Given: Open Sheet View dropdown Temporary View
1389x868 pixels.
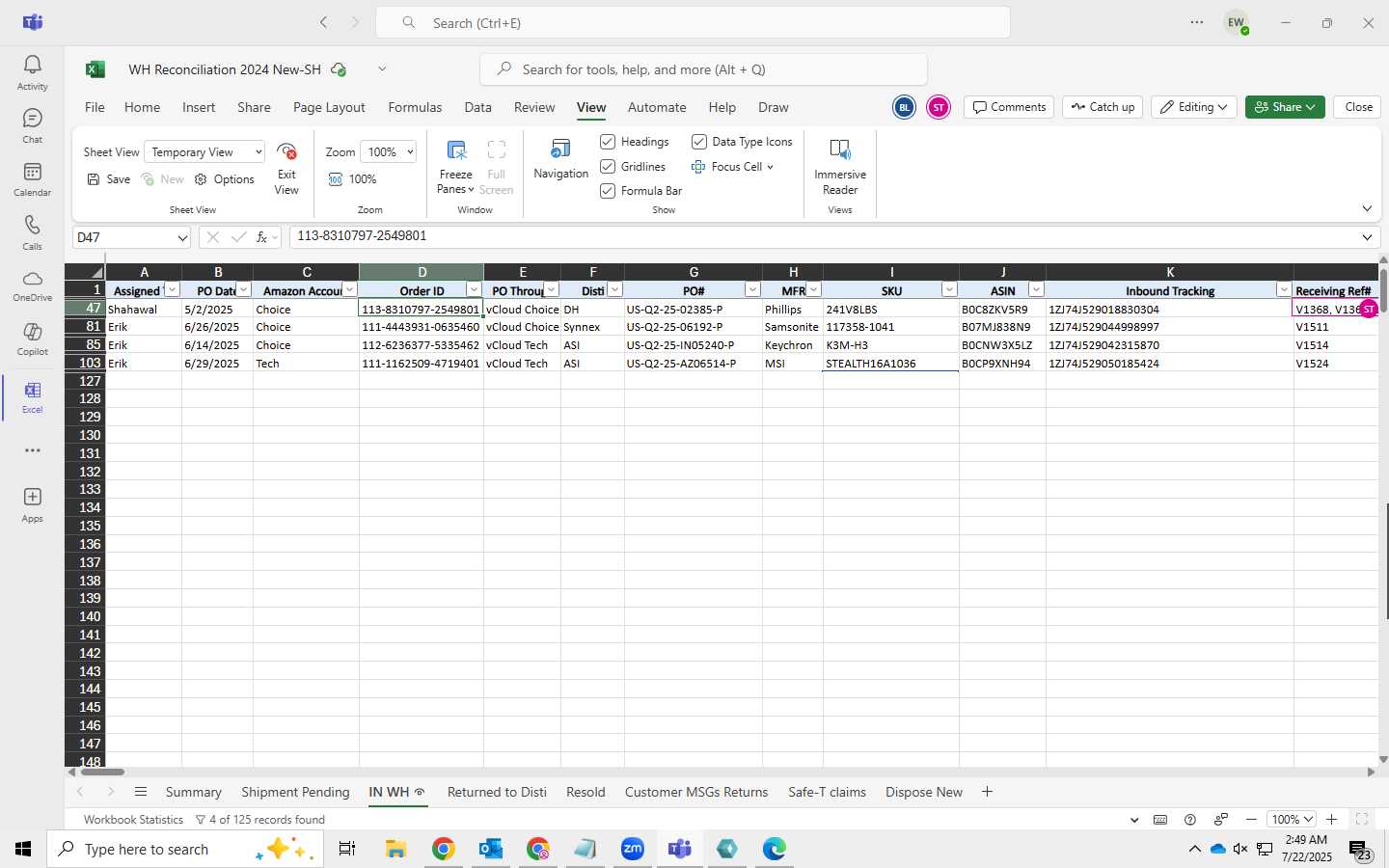Looking at the screenshot, I should (204, 152).
